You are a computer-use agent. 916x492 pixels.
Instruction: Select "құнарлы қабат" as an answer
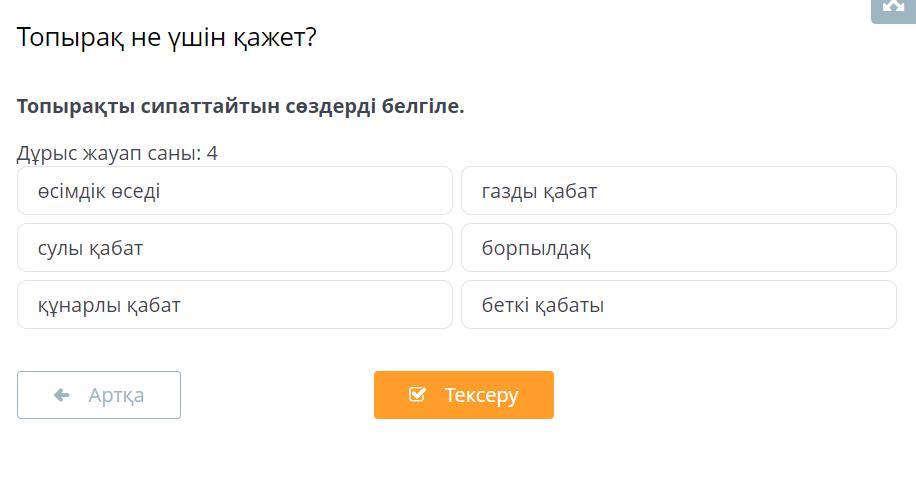(x=234, y=305)
